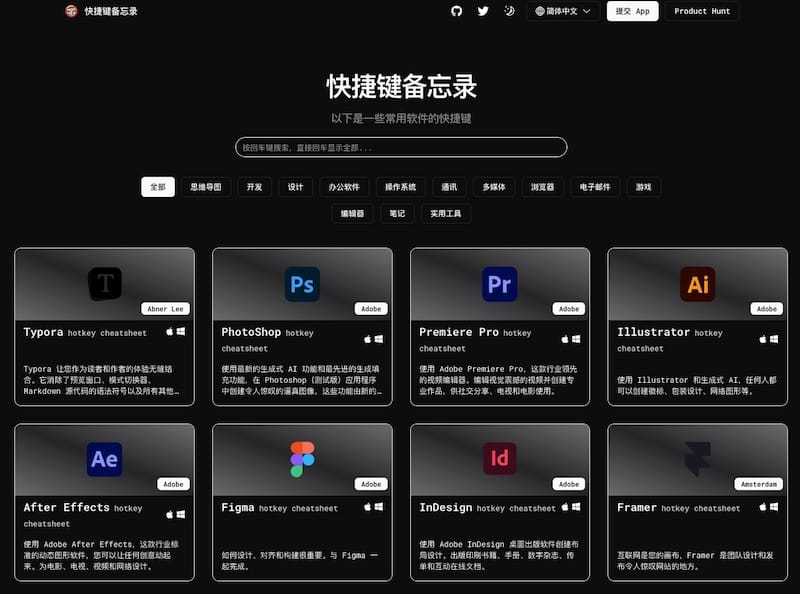Select the 笔记 category tab
Image resolution: width=800 pixels, height=594 pixels.
(397, 213)
